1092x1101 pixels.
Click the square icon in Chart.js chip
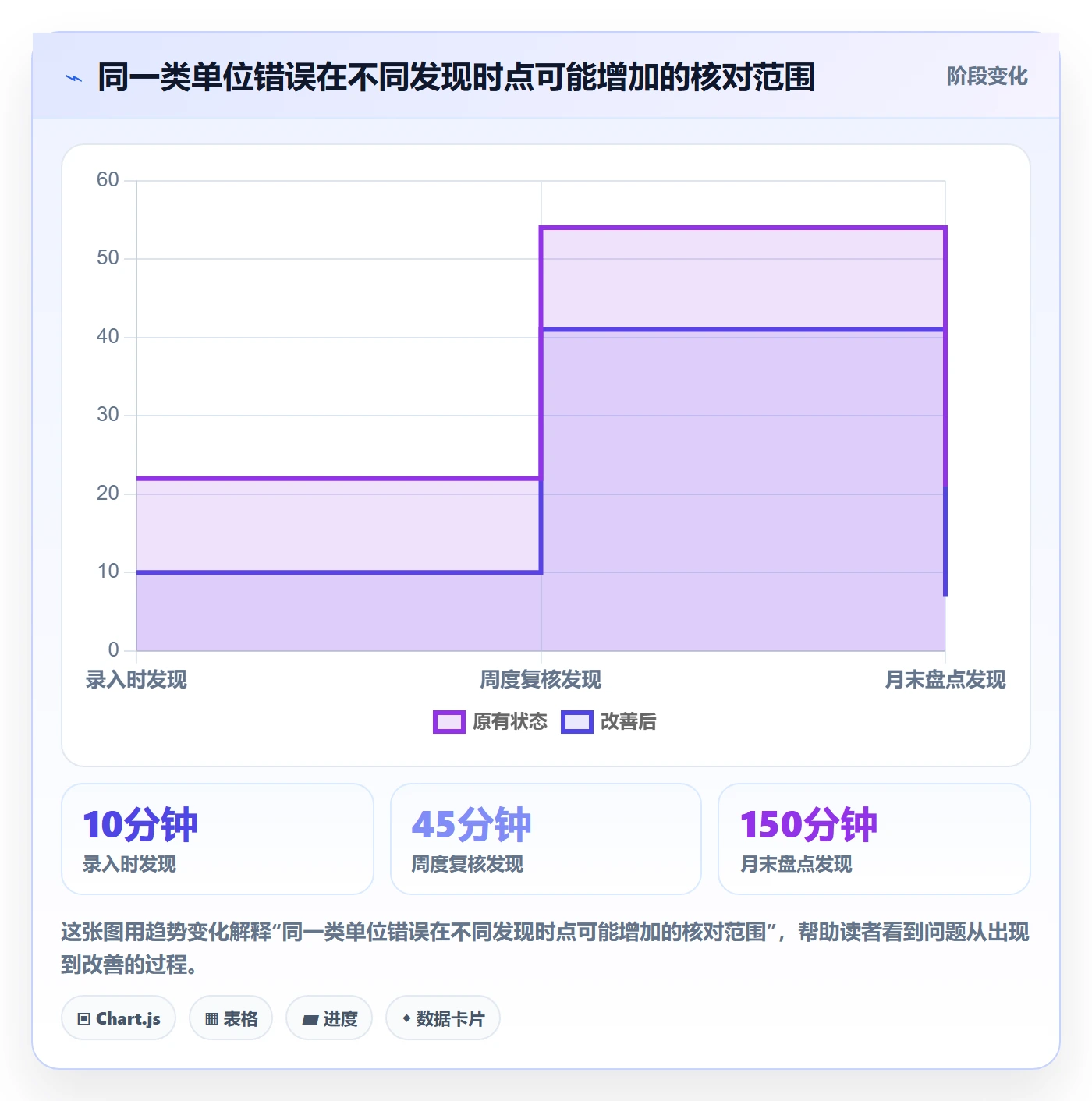pyautogui.click(x=84, y=1018)
